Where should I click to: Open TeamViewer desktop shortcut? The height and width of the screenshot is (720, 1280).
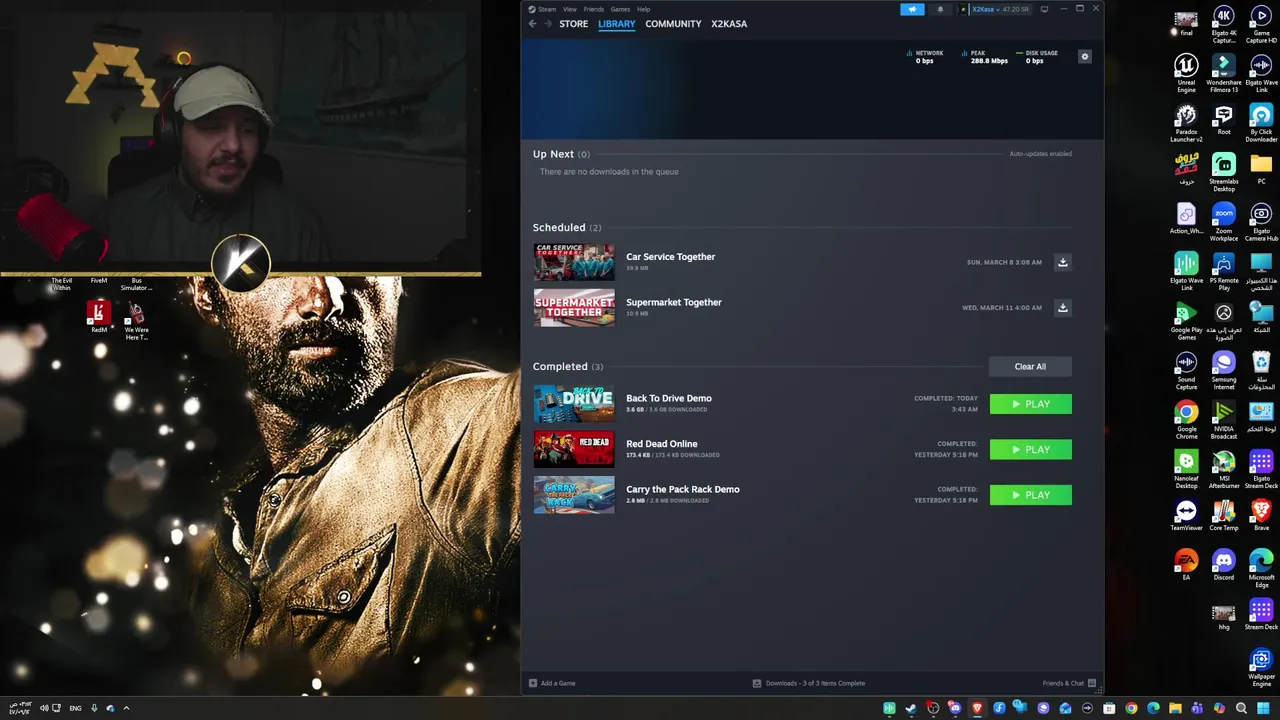[x=1186, y=515]
